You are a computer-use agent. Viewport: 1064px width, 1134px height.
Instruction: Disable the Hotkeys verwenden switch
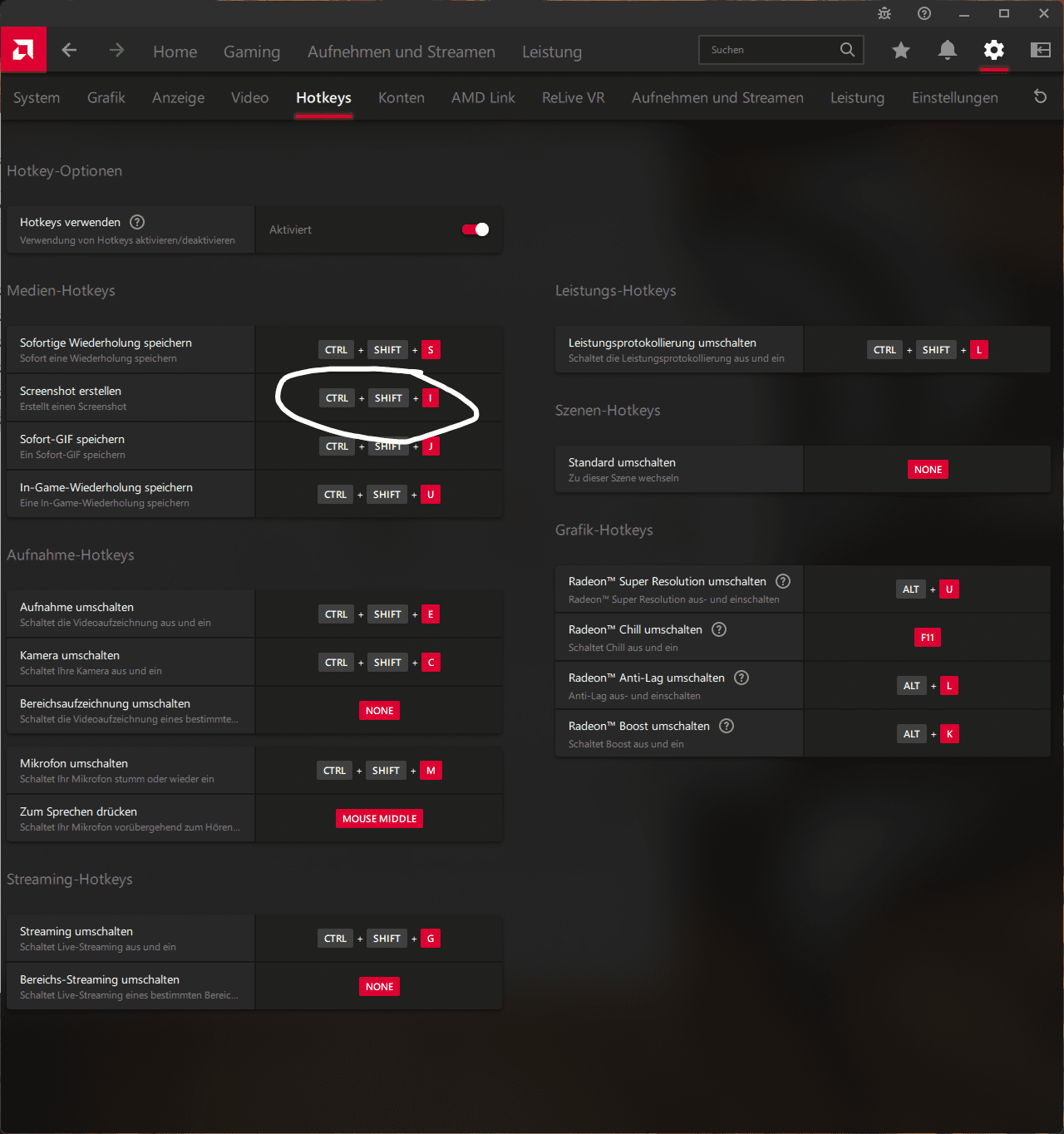click(x=475, y=229)
